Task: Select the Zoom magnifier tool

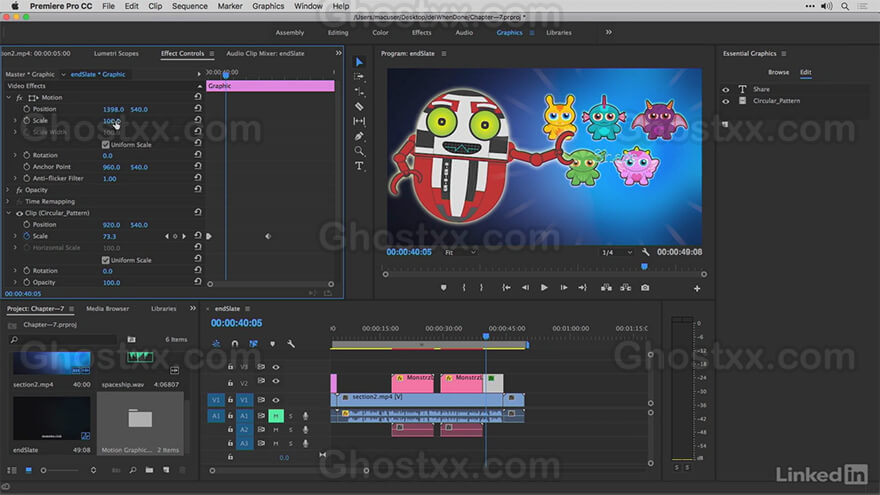Action: (x=359, y=150)
